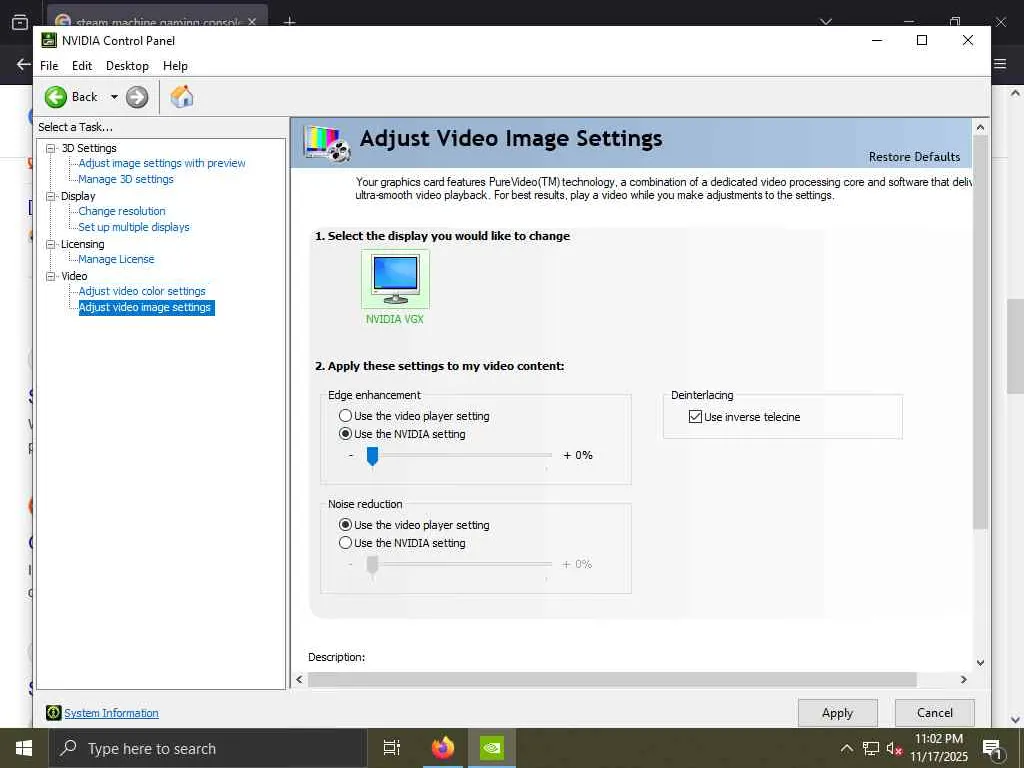
Task: Select Adjust video image settings tree item
Action: tap(146, 308)
